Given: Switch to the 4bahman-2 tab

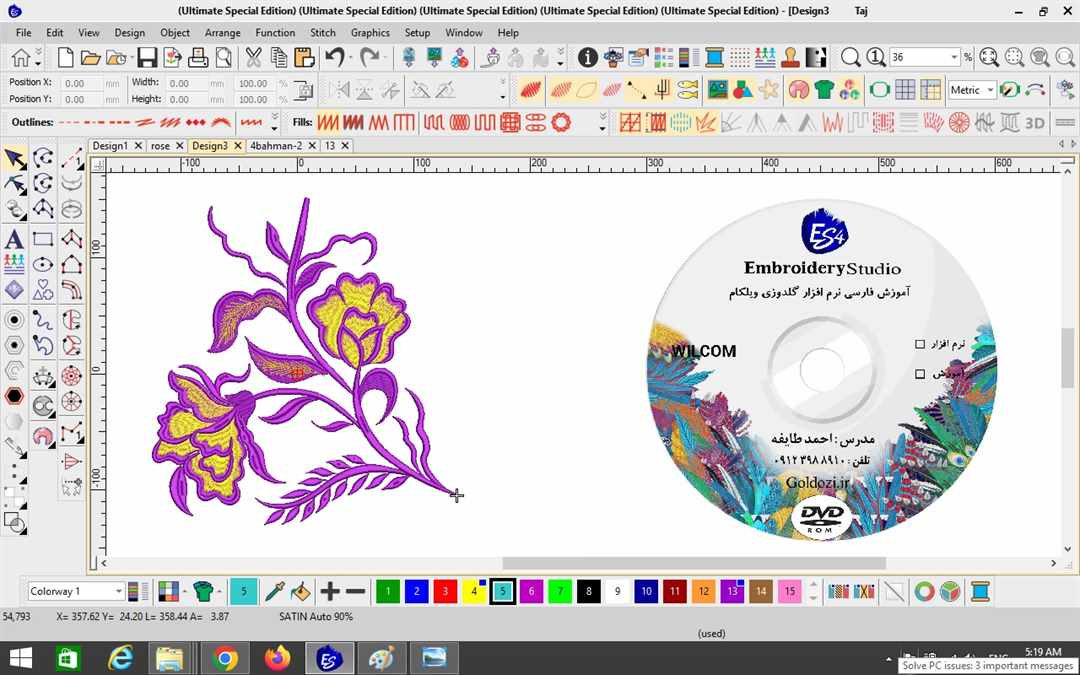Looking at the screenshot, I should click(276, 145).
